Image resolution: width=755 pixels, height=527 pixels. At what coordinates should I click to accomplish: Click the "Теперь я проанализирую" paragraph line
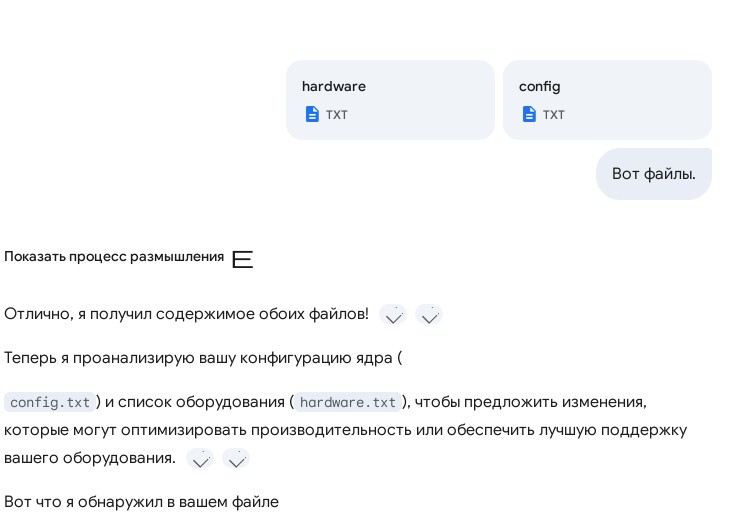pyautogui.click(x=203, y=358)
